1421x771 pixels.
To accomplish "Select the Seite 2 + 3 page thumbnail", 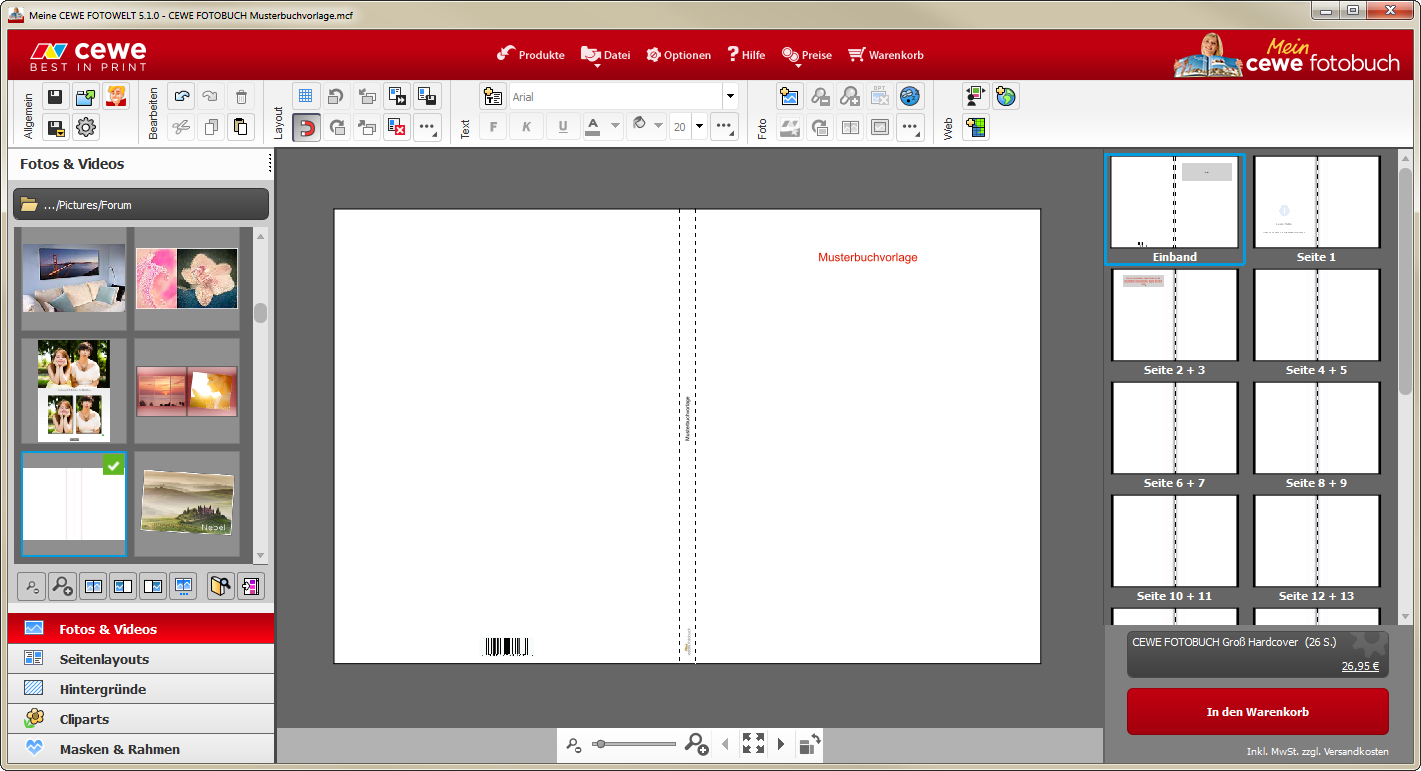I will tap(1174, 316).
